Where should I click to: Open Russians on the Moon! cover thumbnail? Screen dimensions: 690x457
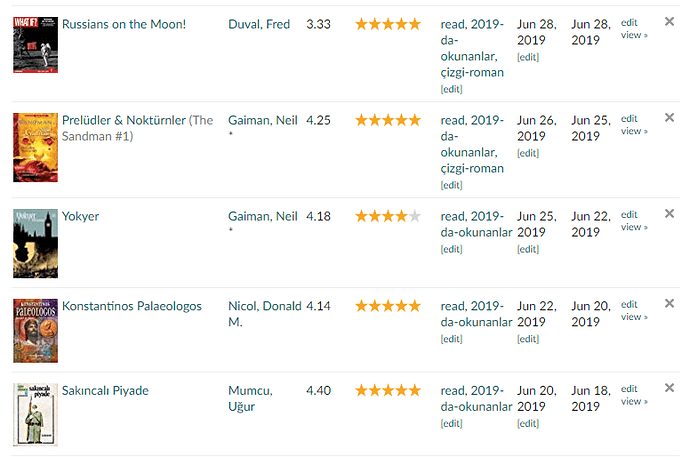click(x=28, y=44)
